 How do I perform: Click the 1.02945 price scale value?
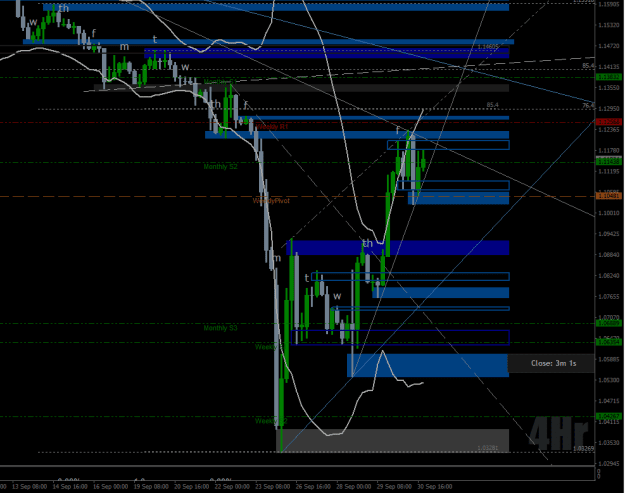(609, 464)
